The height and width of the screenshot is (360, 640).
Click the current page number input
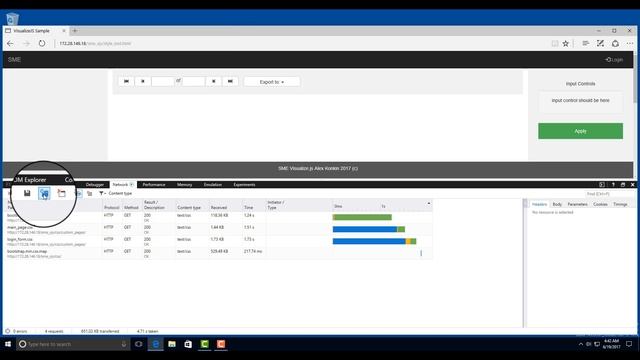tap(162, 81)
